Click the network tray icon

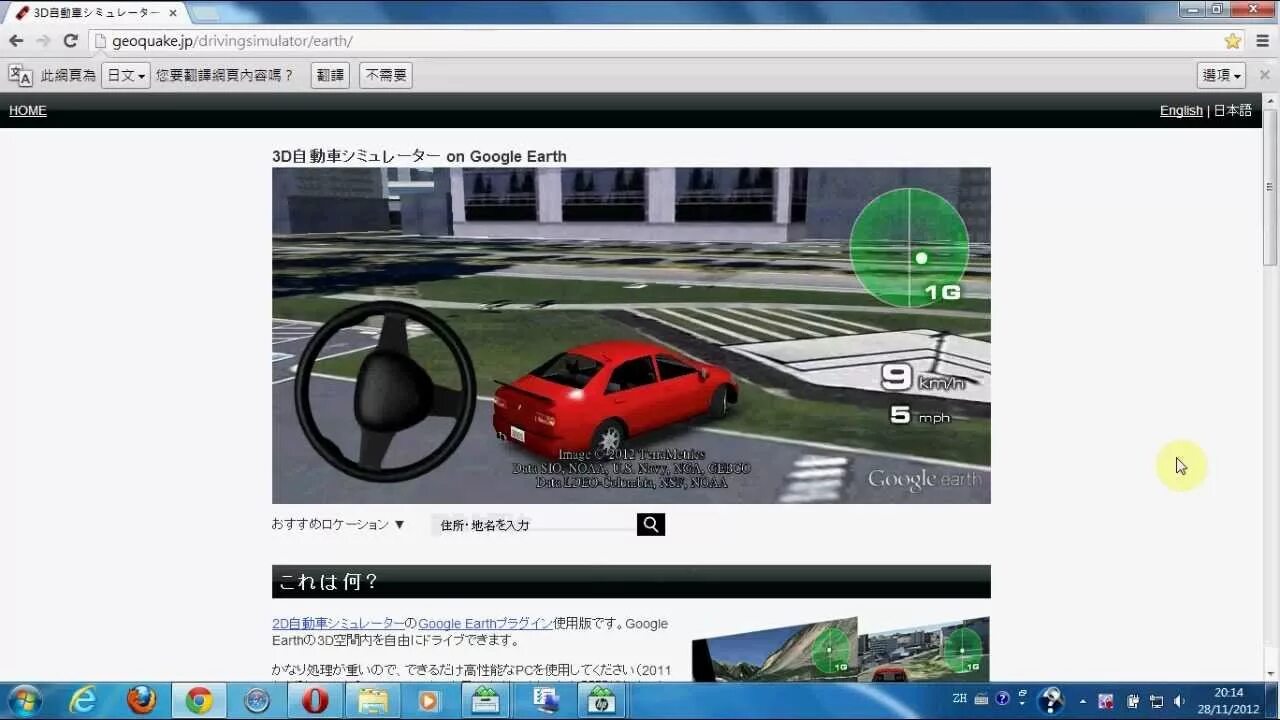coord(1157,701)
